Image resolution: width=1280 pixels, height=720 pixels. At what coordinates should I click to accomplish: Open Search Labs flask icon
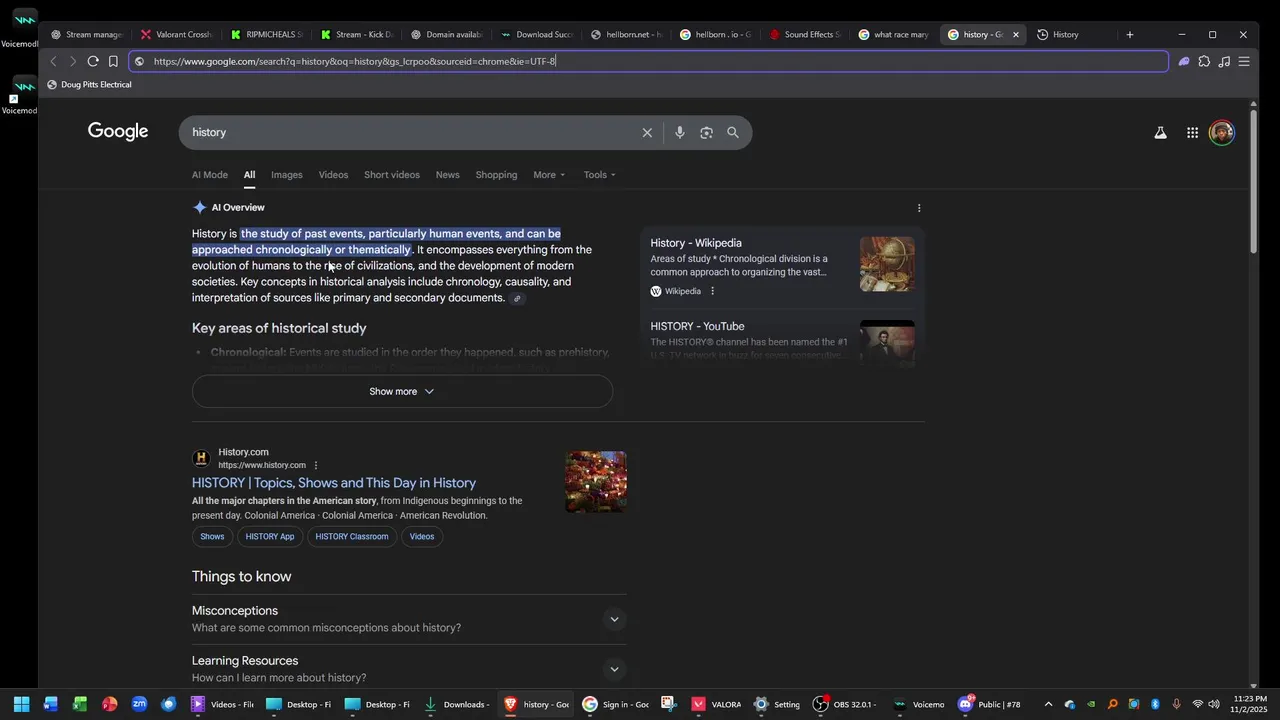pyautogui.click(x=1160, y=132)
